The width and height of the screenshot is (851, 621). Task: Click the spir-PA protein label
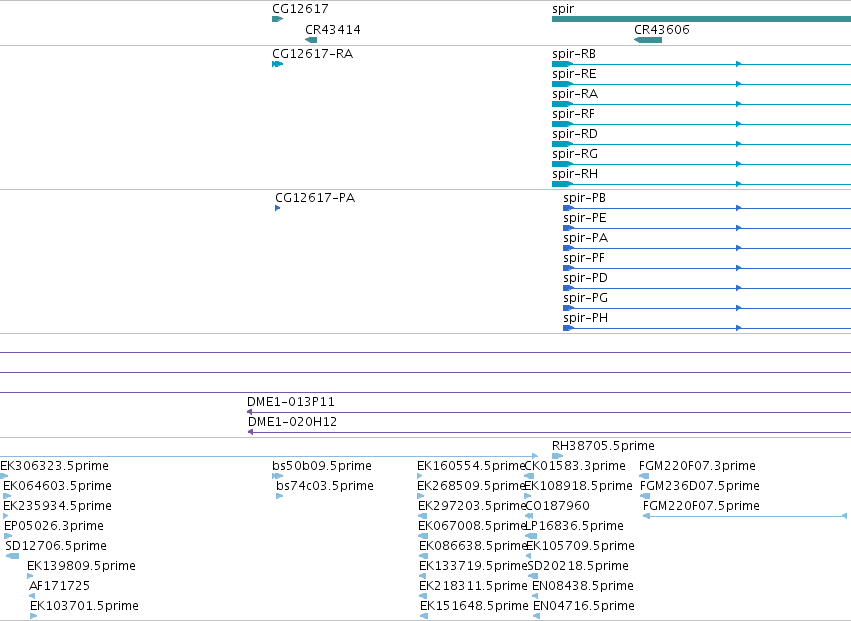(x=586, y=238)
